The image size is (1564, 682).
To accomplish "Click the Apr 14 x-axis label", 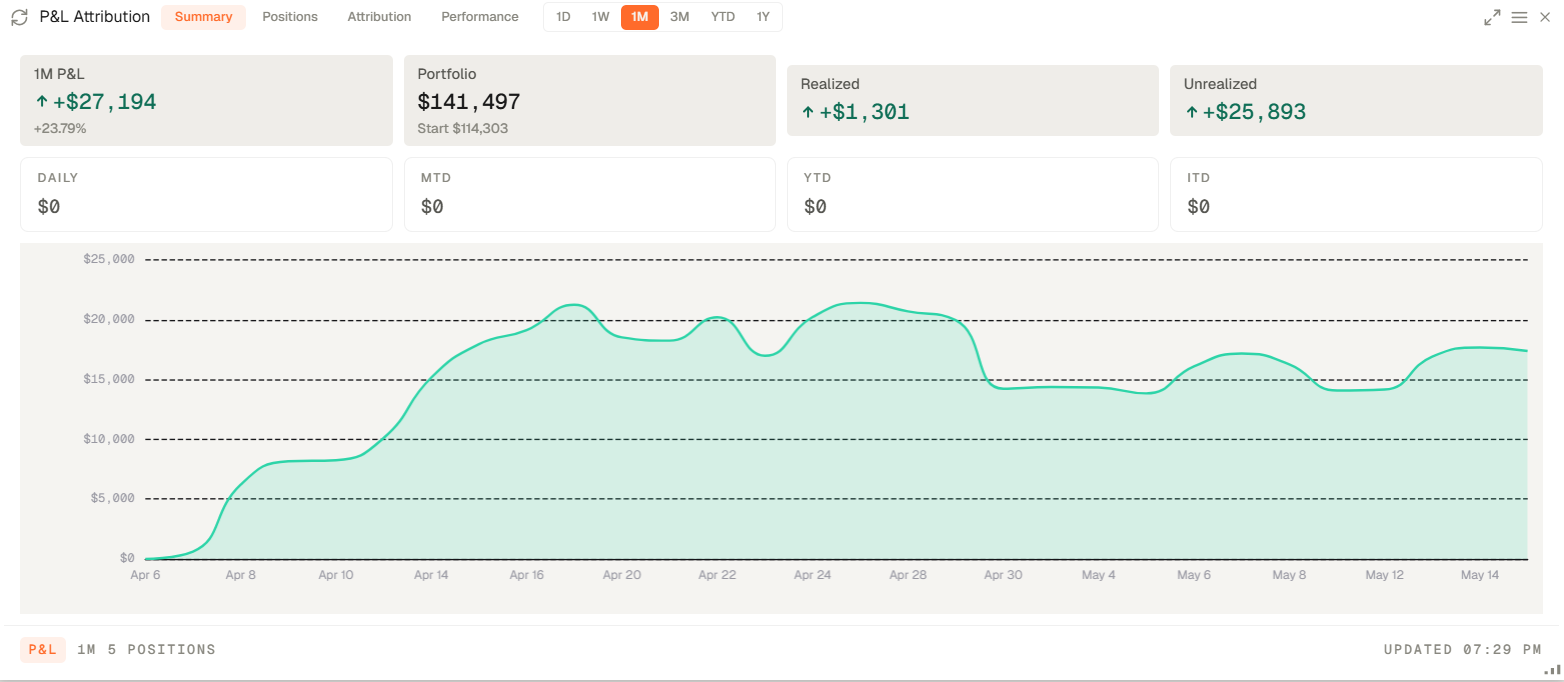I will (431, 575).
